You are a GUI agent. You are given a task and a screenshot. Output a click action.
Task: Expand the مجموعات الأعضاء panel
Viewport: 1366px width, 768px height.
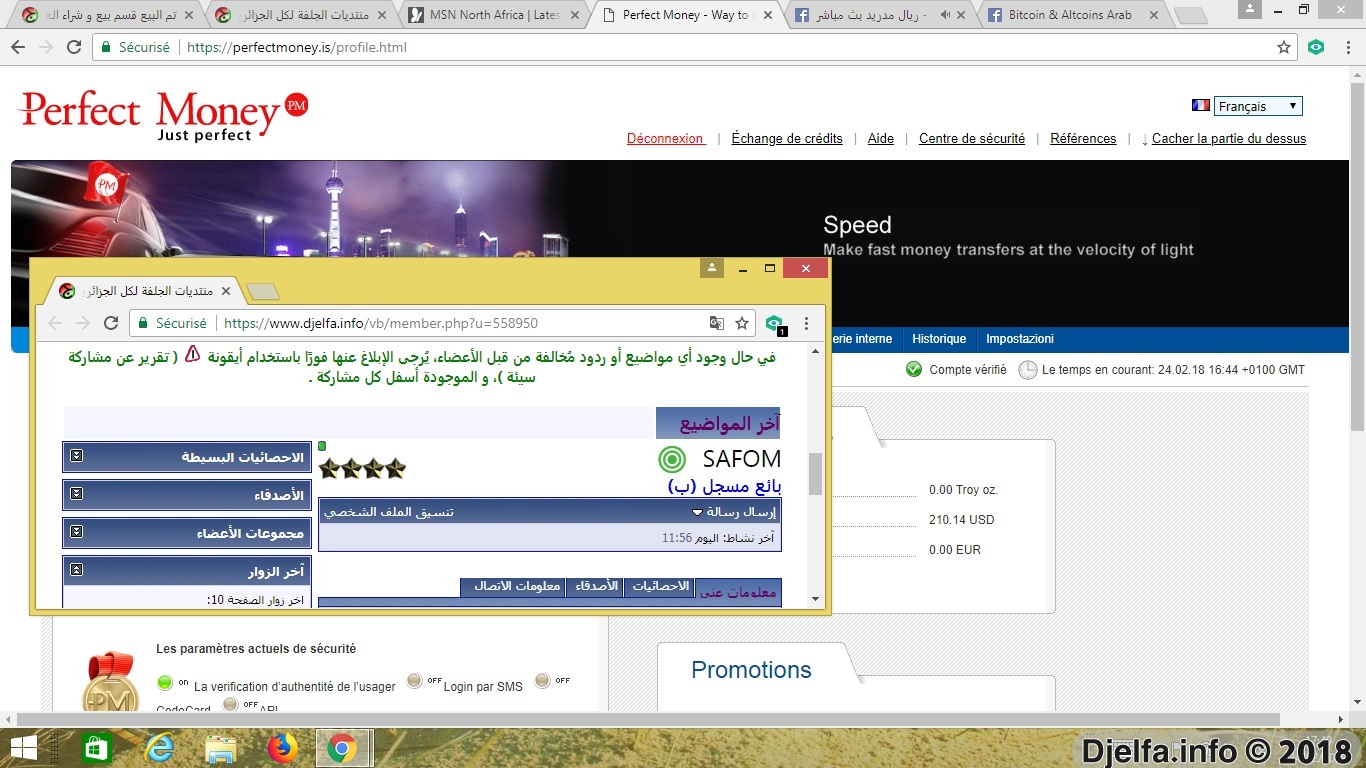(76, 532)
